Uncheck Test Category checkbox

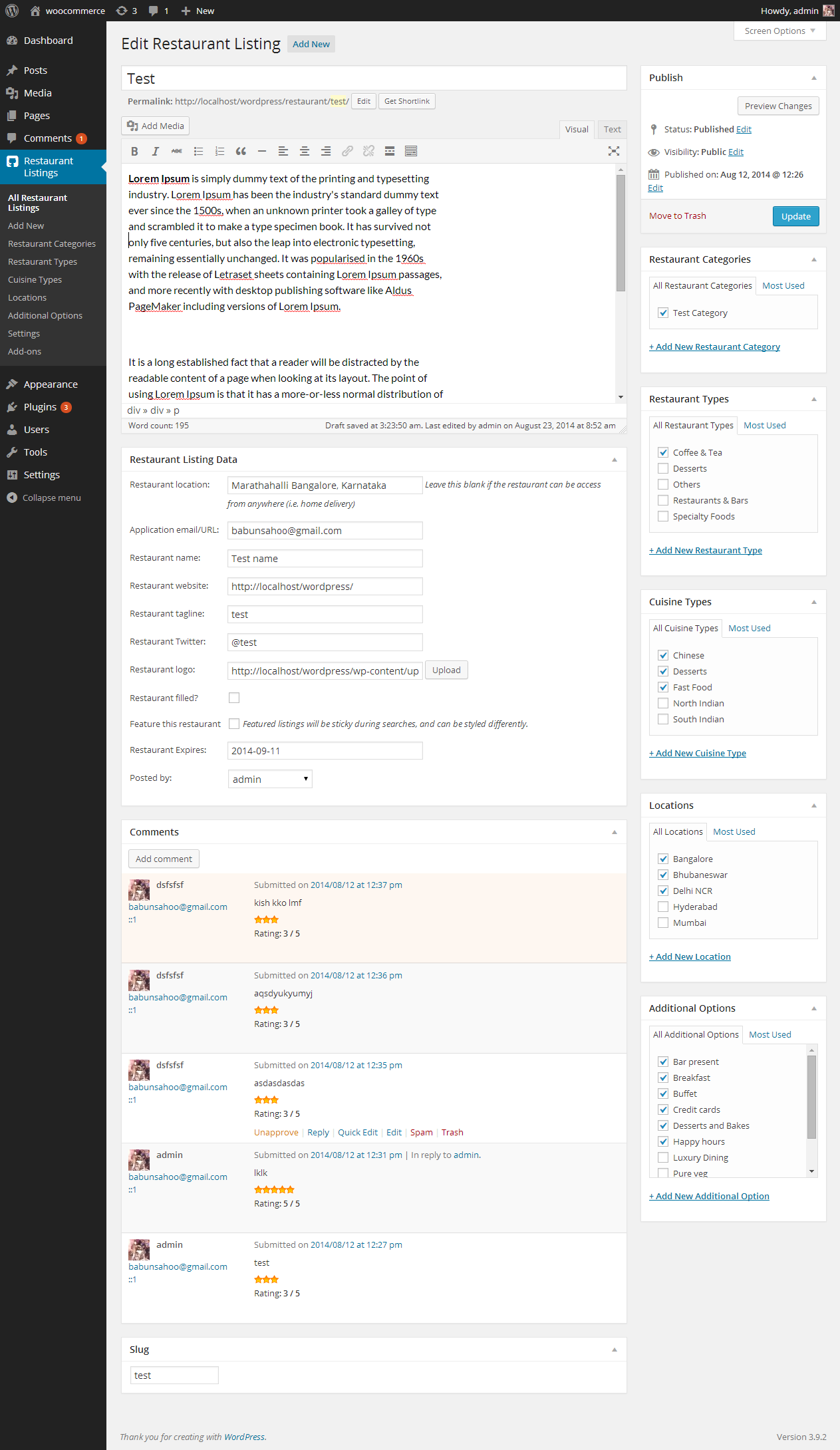pos(663,313)
